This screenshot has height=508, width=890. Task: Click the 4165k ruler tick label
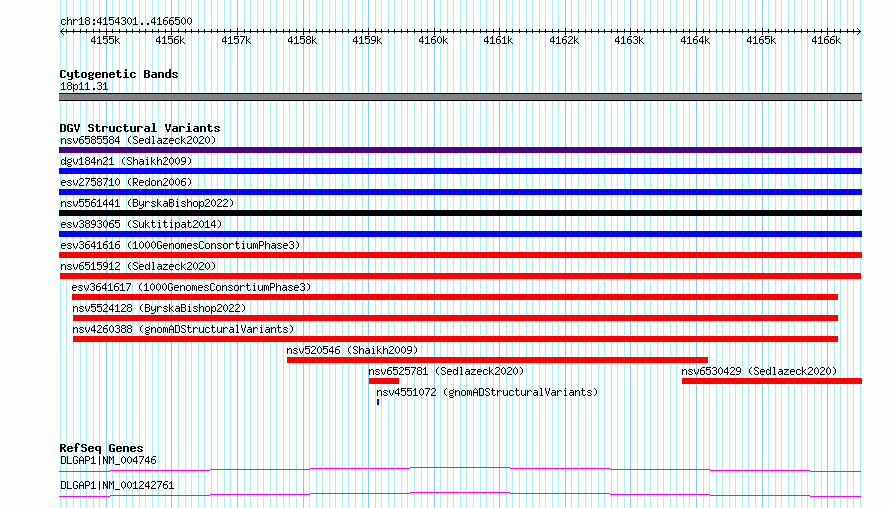pos(761,40)
